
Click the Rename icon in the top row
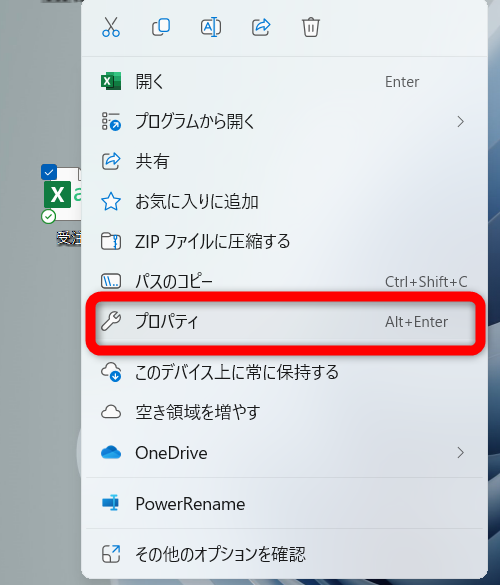coord(211,27)
